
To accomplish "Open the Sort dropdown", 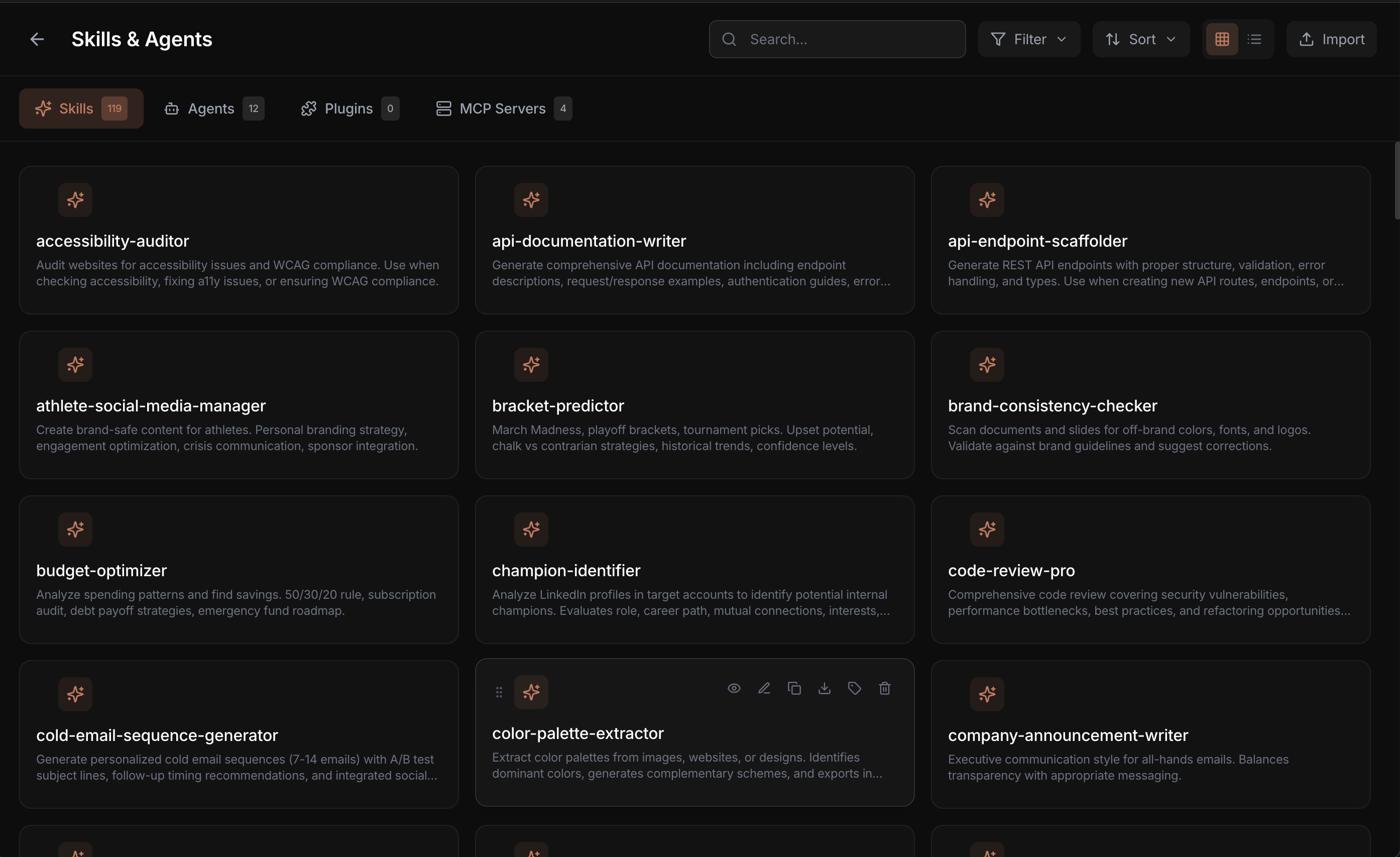I will pos(1140,39).
